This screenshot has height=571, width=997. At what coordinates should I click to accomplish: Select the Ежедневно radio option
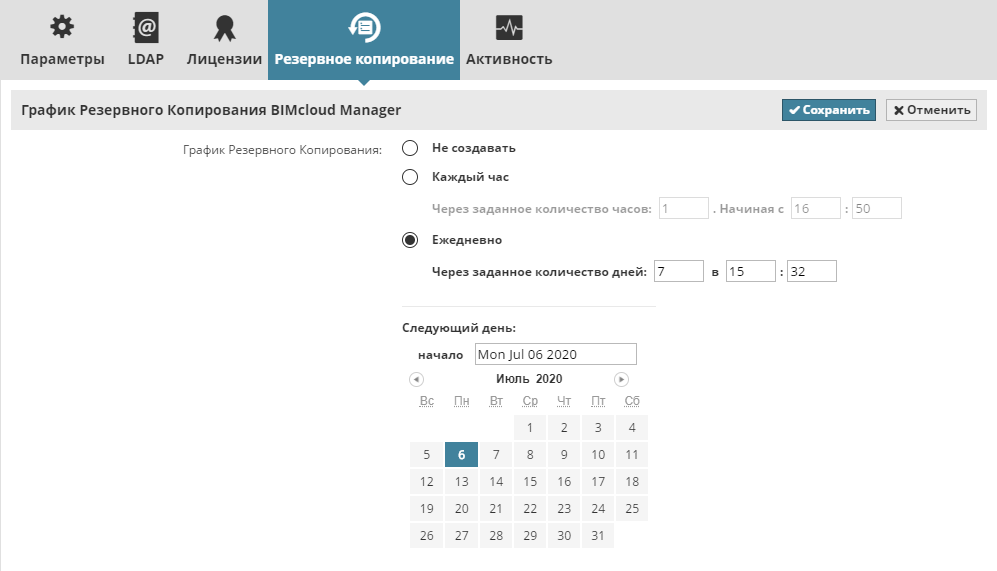[409, 240]
